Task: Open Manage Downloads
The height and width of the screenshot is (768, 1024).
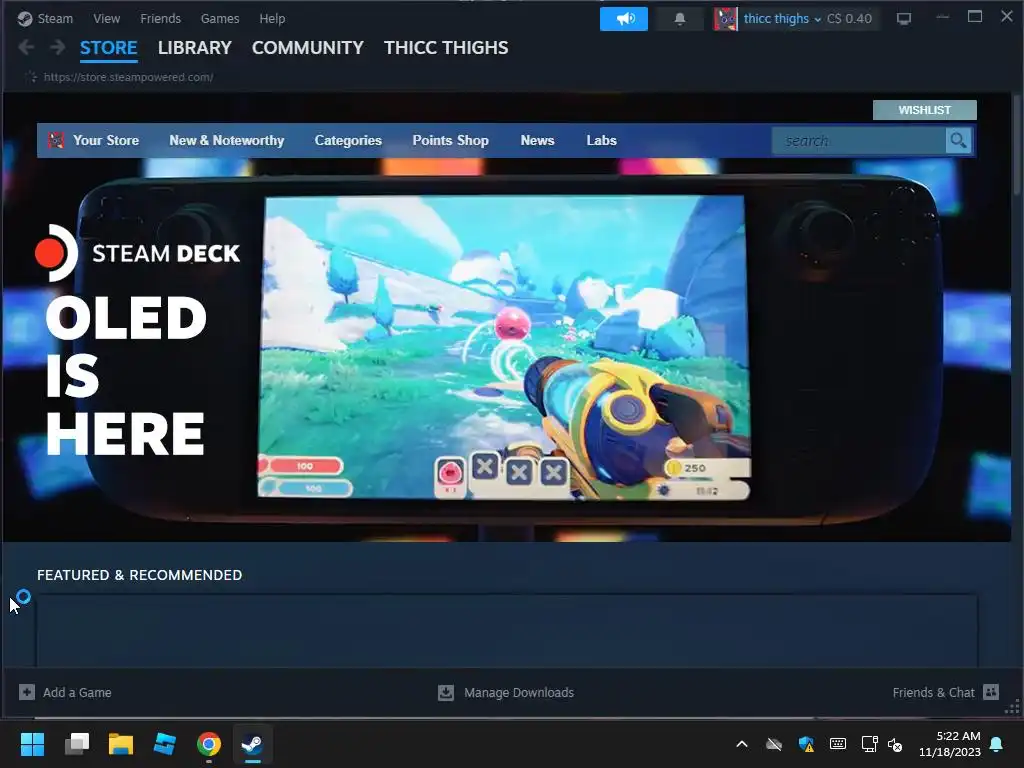Action: click(519, 692)
